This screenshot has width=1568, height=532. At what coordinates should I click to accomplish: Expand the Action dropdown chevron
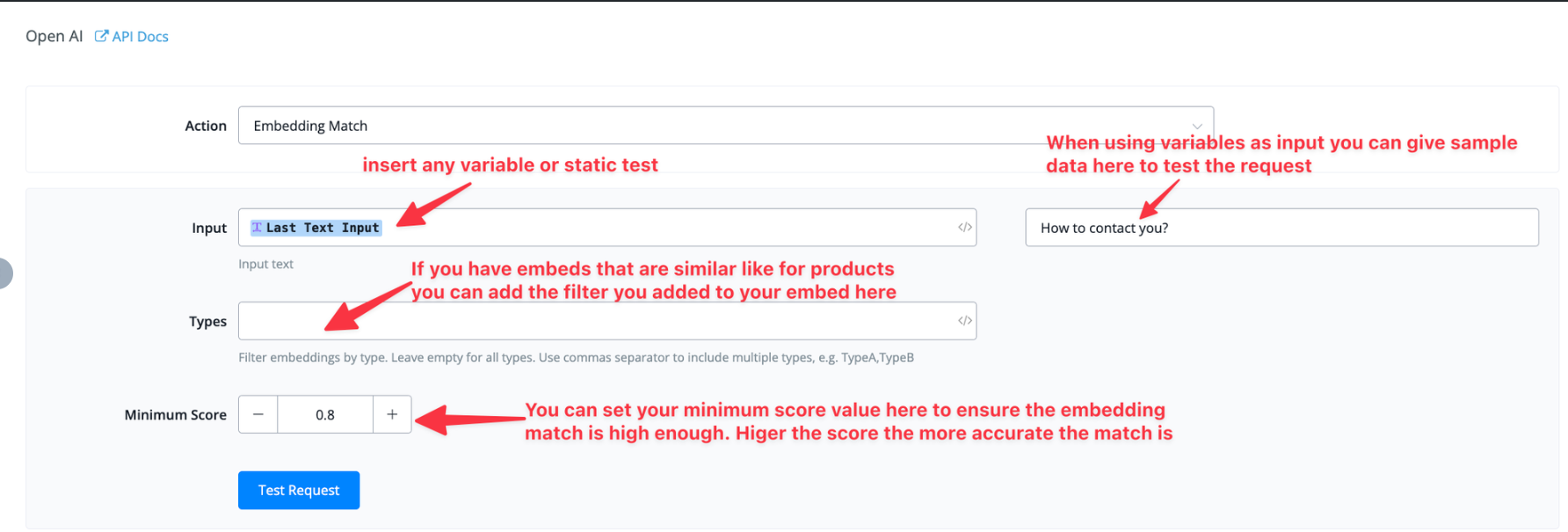[1196, 126]
